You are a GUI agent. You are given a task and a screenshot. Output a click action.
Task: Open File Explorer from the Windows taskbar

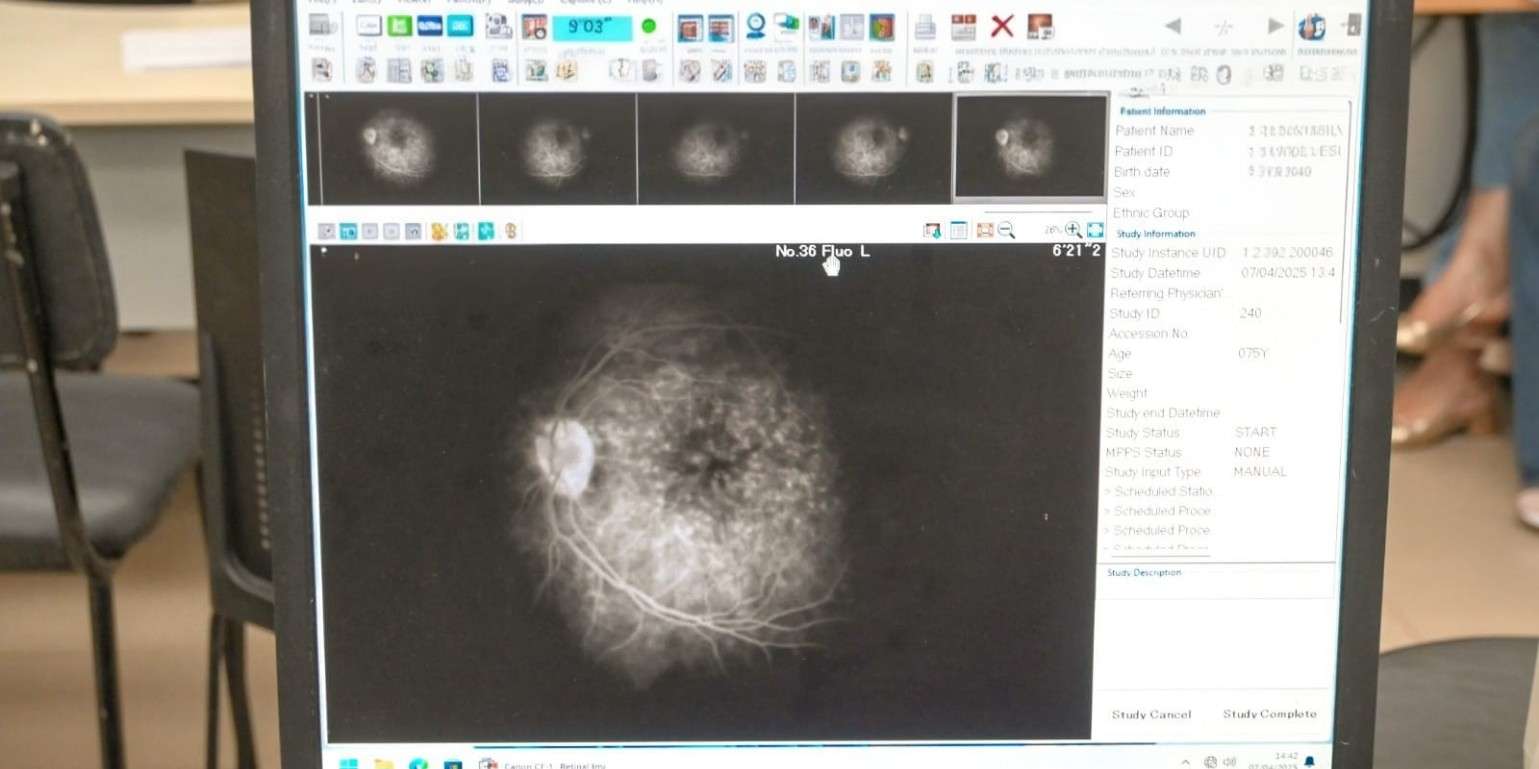pos(383,764)
